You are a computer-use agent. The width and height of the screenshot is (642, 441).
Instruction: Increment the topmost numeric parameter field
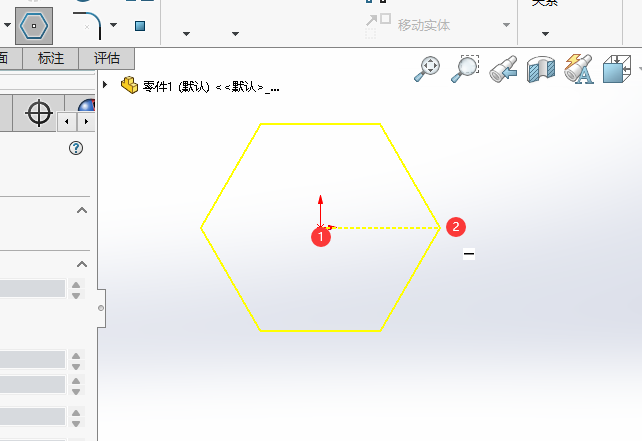click(76, 284)
